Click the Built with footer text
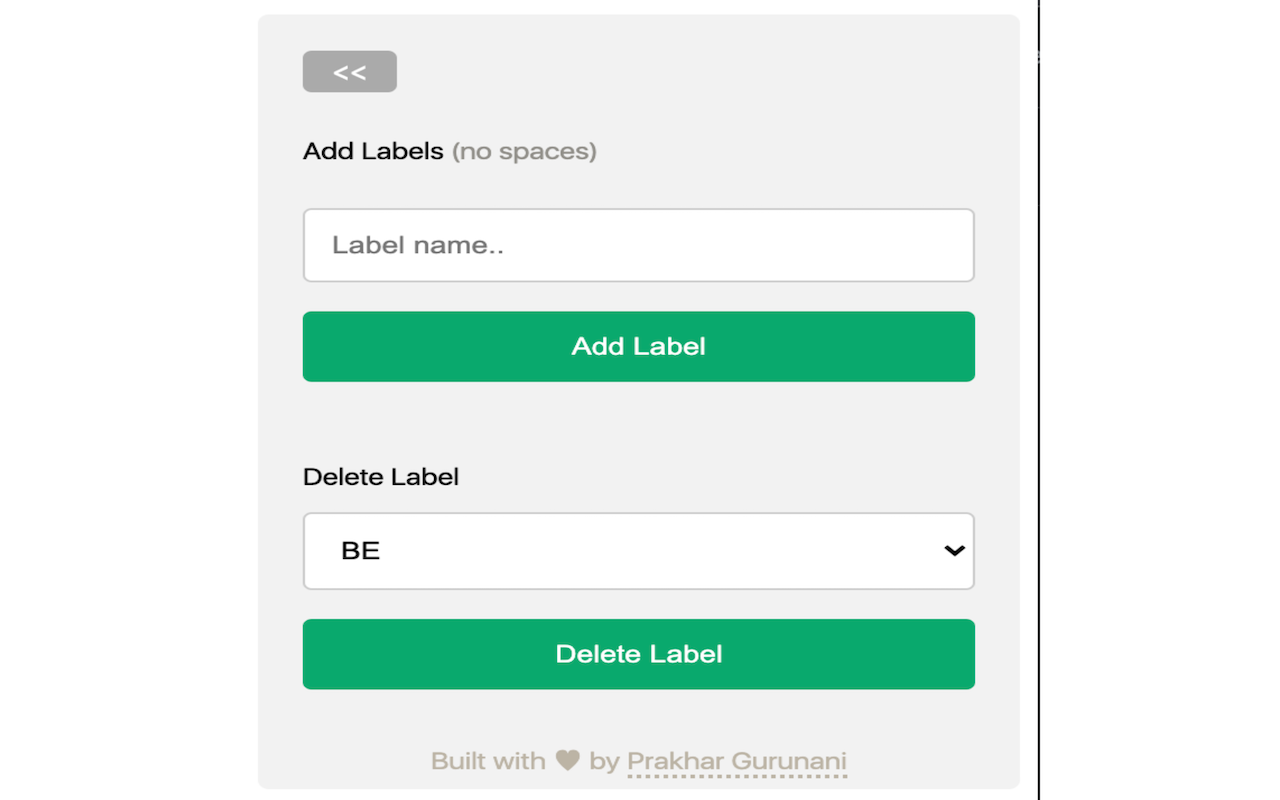The image size is (1280, 800). pyautogui.click(x=488, y=761)
